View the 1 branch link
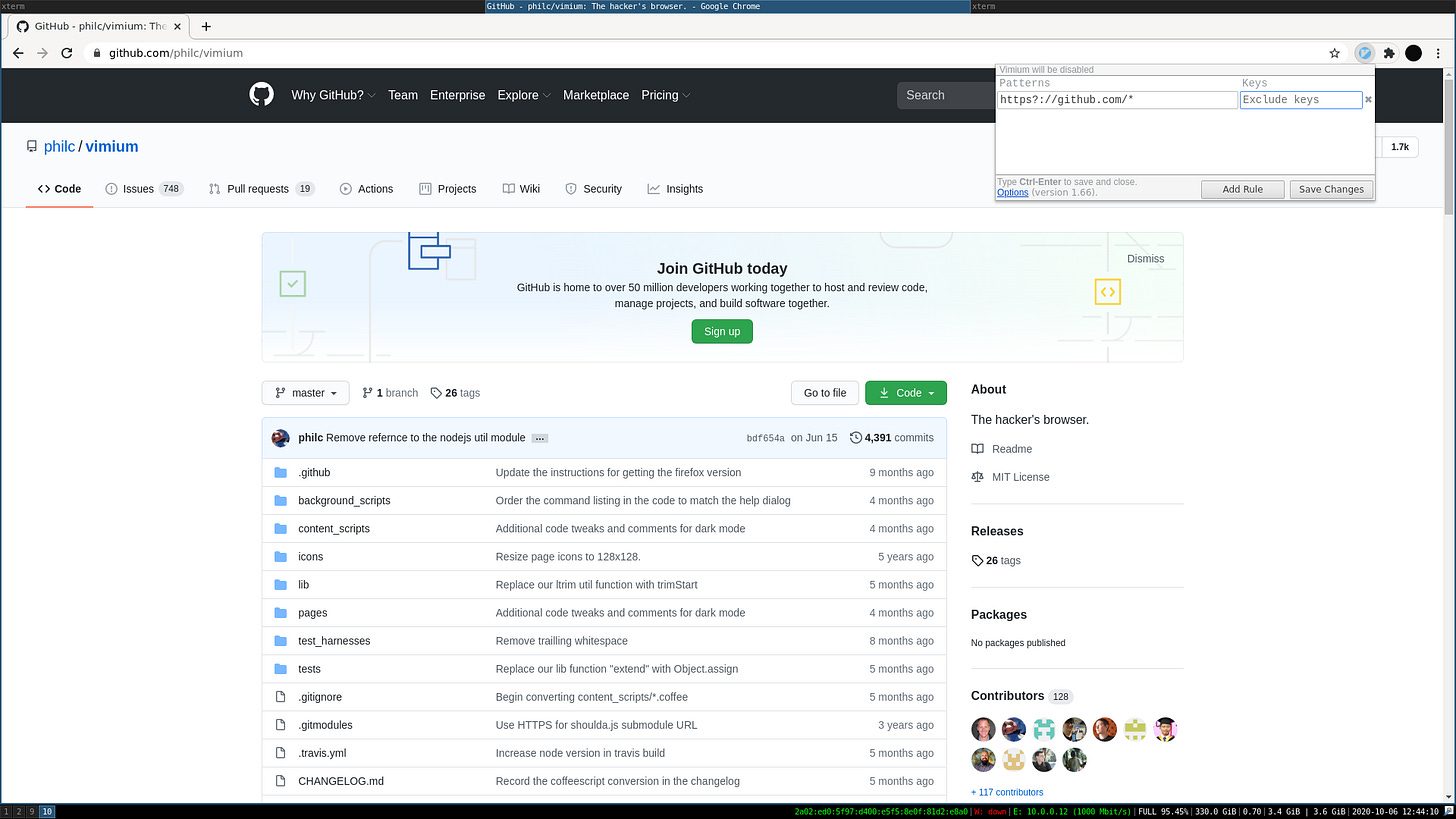This screenshot has height=819, width=1456. click(x=390, y=393)
